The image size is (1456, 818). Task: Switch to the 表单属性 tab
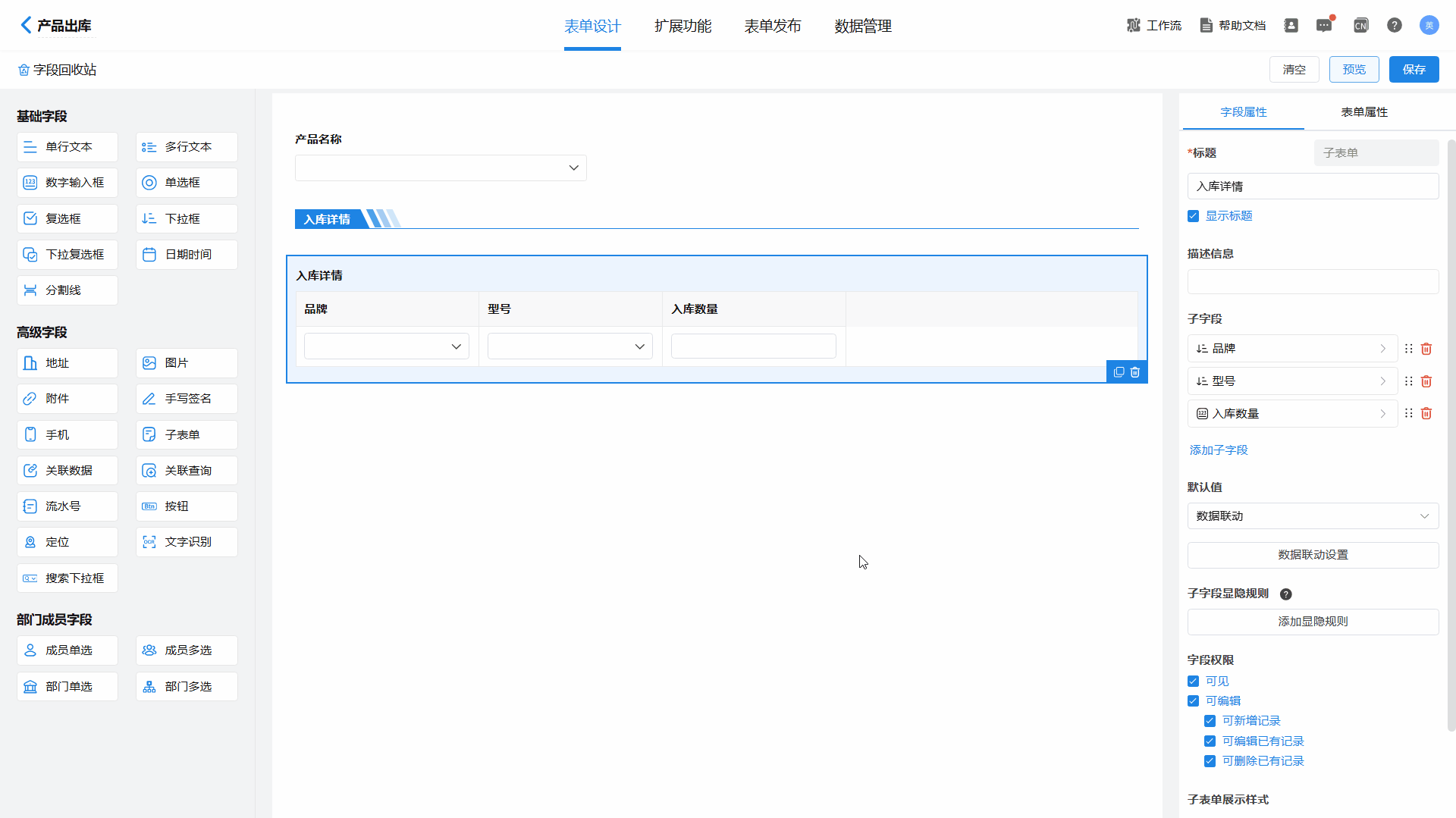pos(1363,112)
